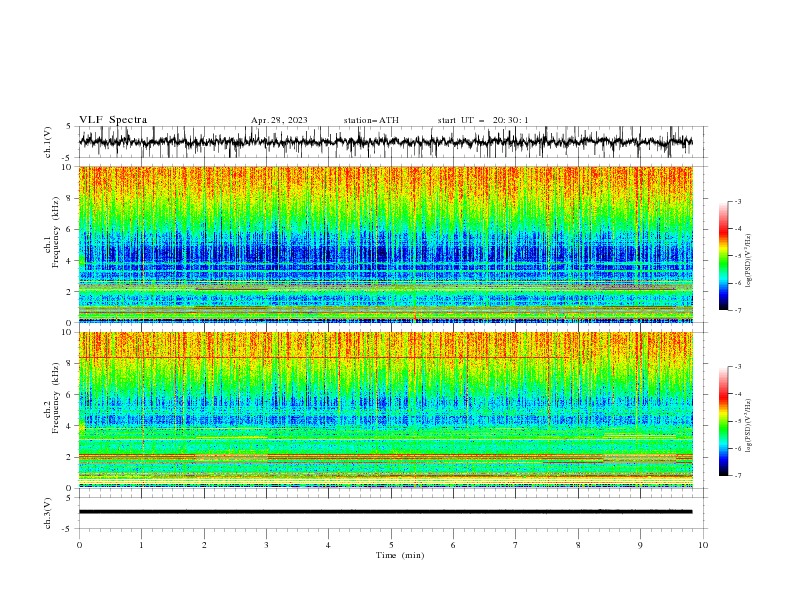The image size is (792, 612).
Task: Click time axis tick label "7"
Action: coord(516,545)
